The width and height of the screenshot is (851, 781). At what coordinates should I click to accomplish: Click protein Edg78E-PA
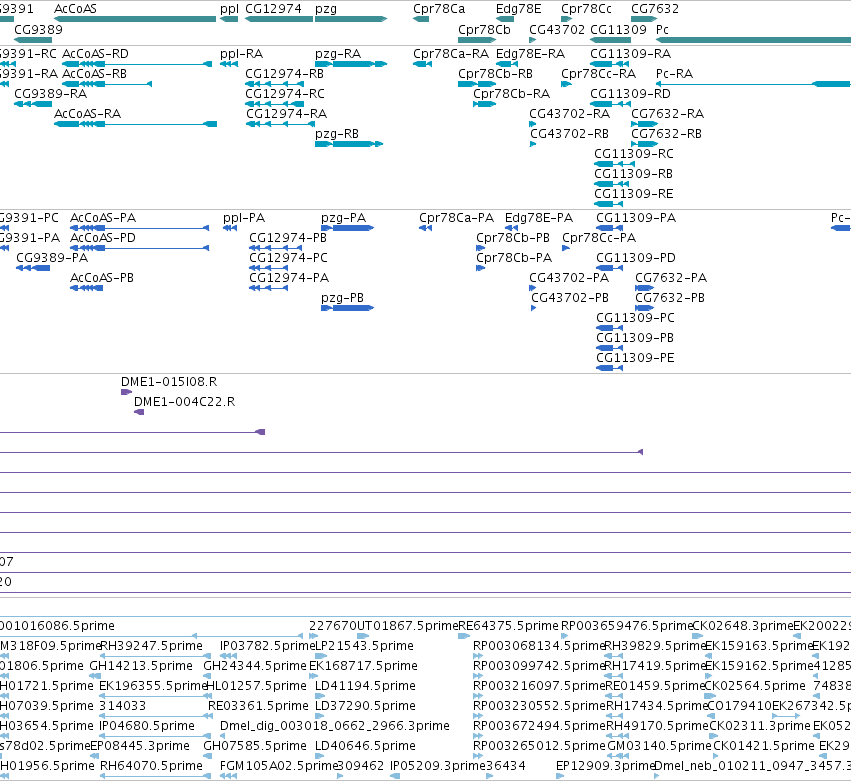539,219
